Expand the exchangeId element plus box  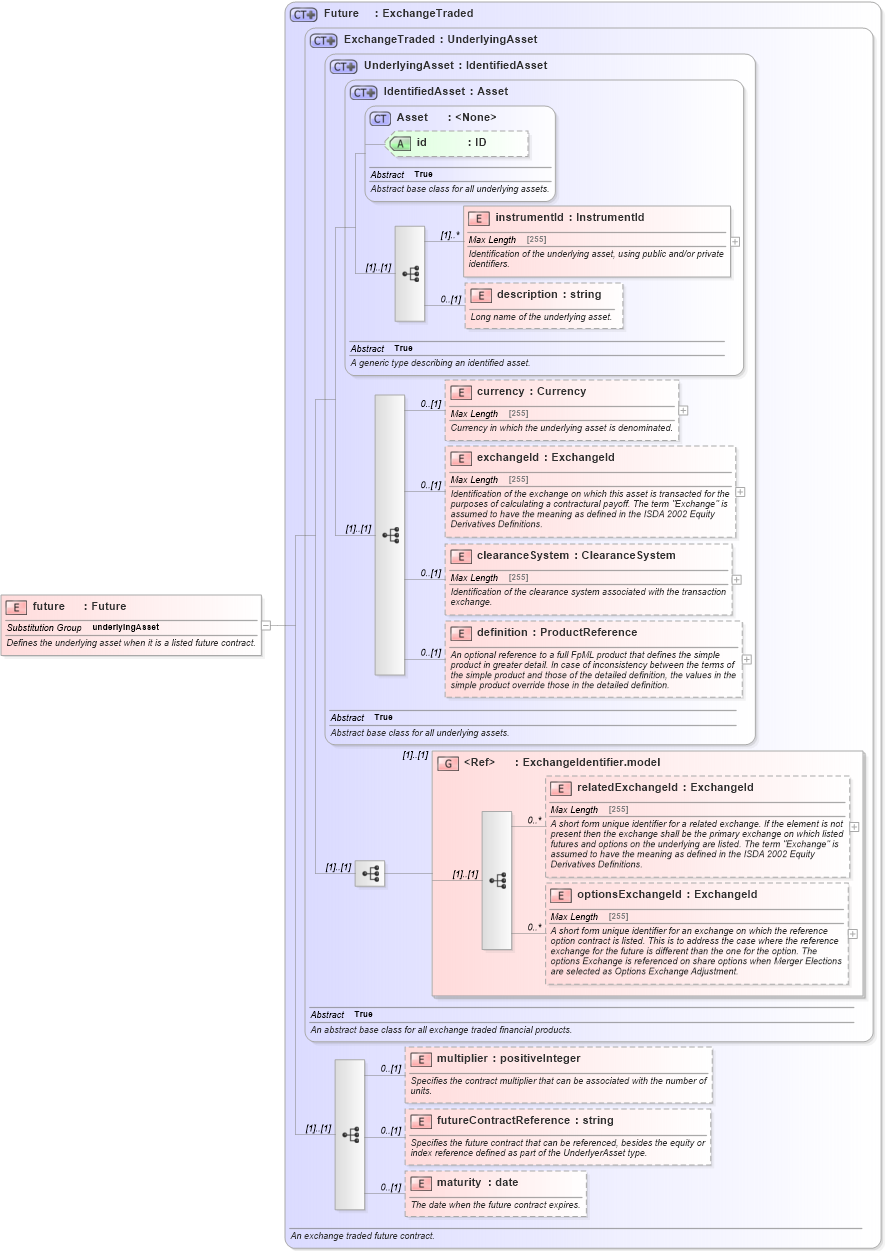pyautogui.click(x=741, y=492)
